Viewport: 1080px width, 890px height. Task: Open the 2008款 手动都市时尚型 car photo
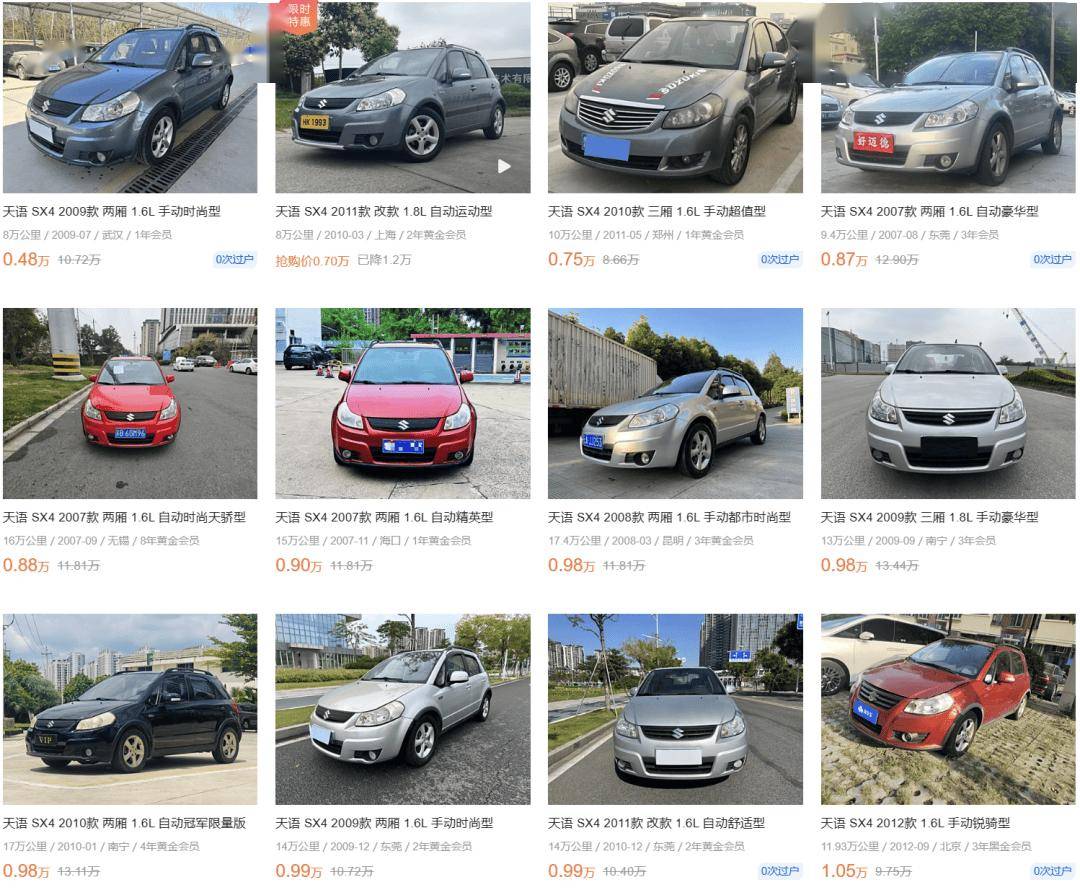(x=675, y=403)
